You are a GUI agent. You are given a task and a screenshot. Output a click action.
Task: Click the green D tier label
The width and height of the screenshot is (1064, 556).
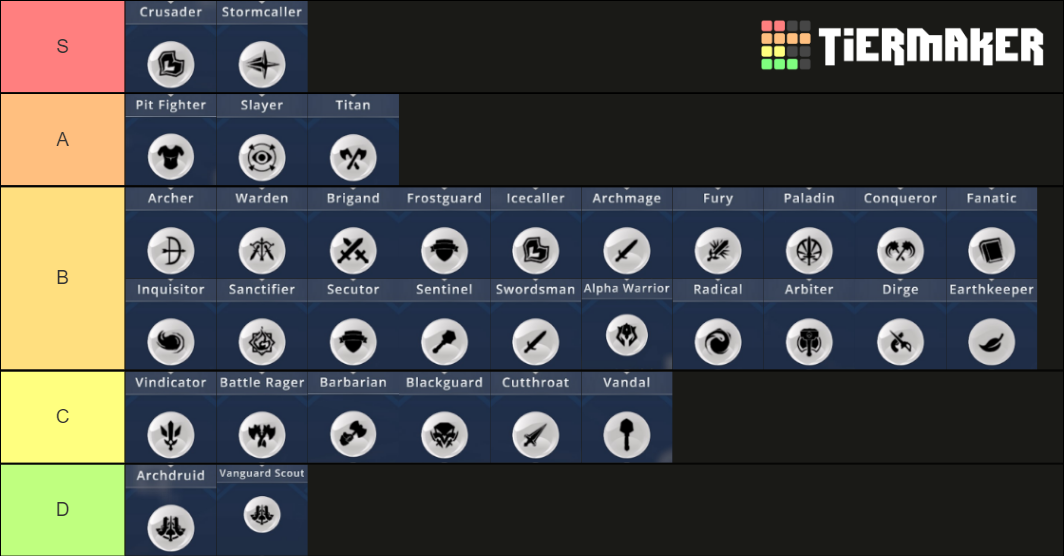click(x=62, y=510)
